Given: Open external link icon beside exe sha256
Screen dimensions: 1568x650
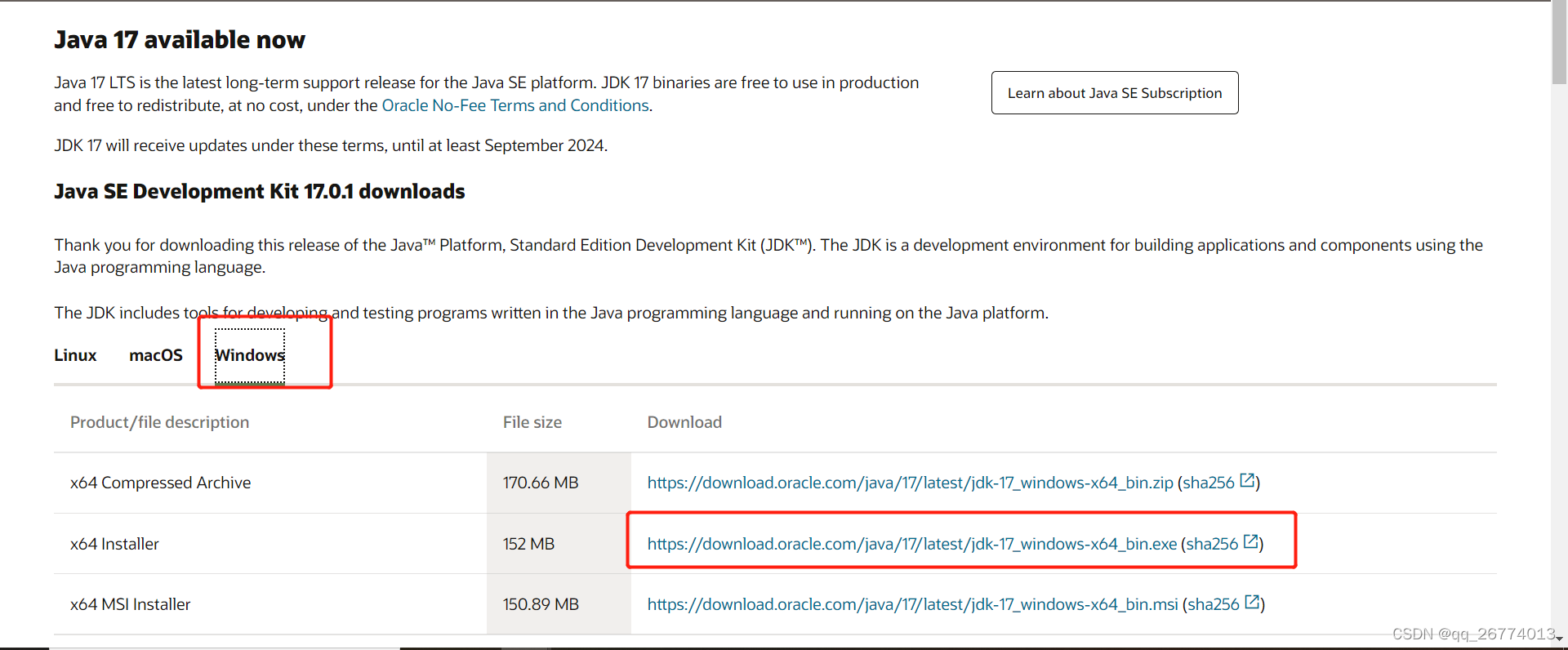Looking at the screenshot, I should pos(1250,542).
